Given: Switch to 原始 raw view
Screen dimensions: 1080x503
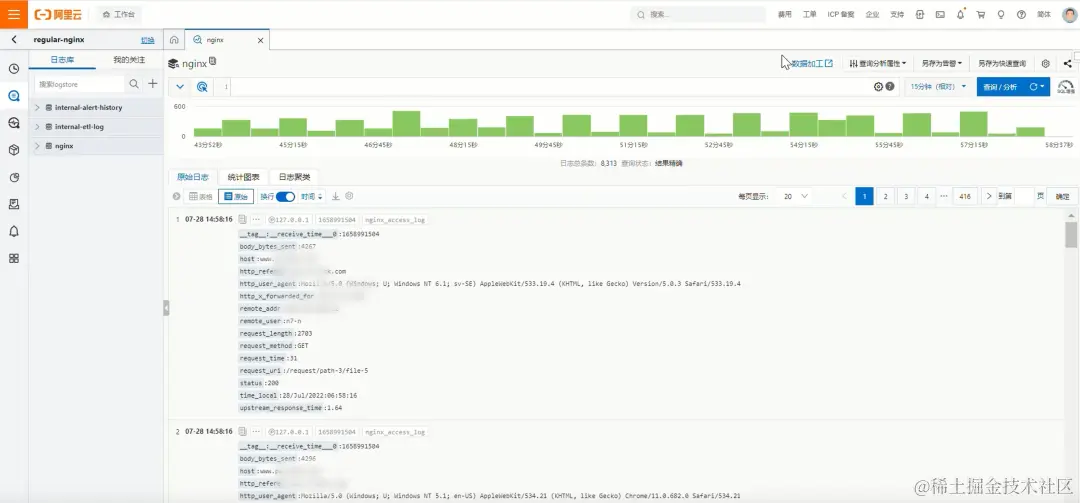Looking at the screenshot, I should [236, 196].
